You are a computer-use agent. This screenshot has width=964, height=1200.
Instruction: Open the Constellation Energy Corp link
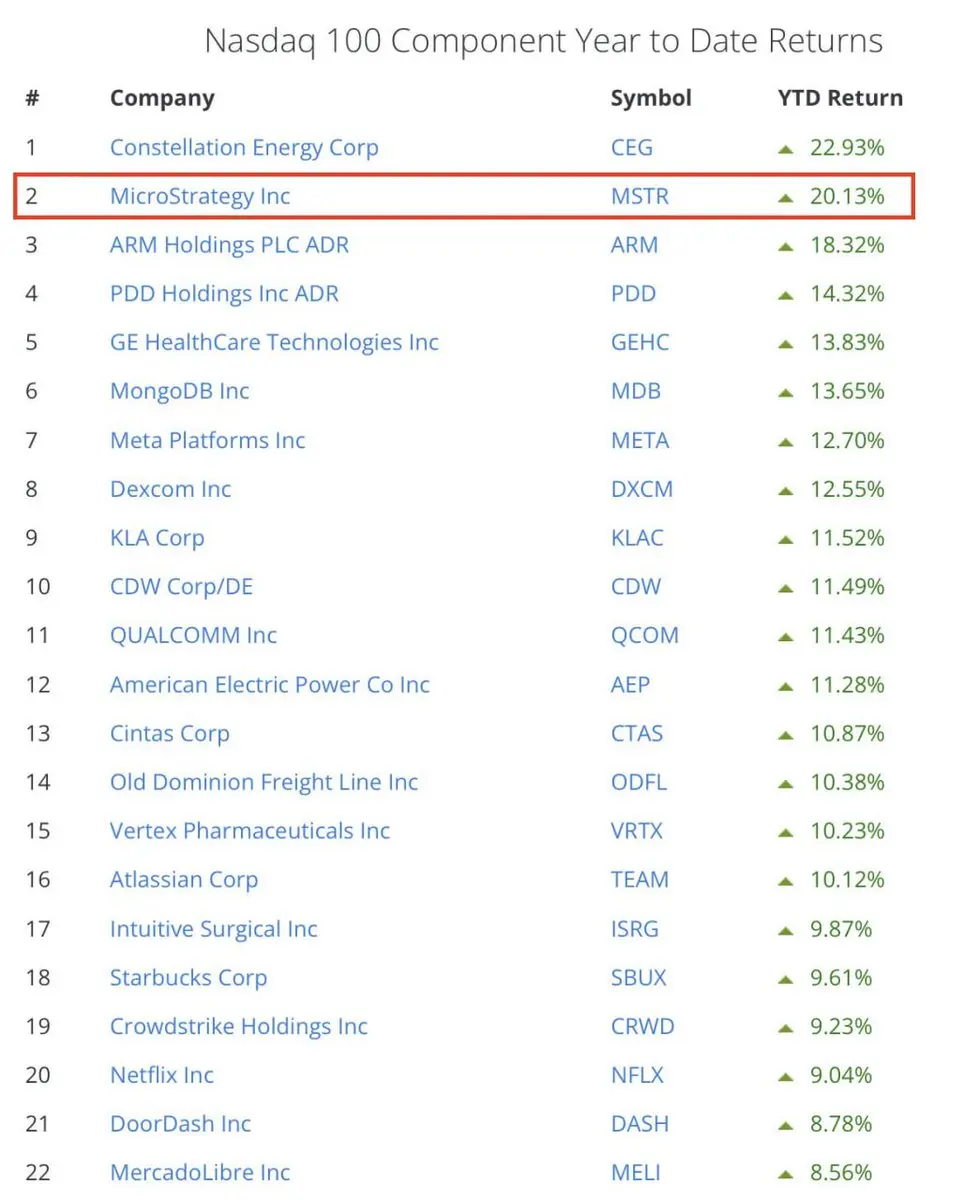(244, 148)
